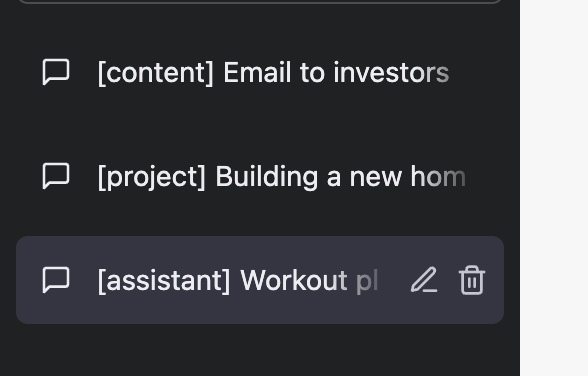The height and width of the screenshot is (376, 588).
Task: Click the faded "hom" text in the project title
Action: pyautogui.click(x=438, y=176)
